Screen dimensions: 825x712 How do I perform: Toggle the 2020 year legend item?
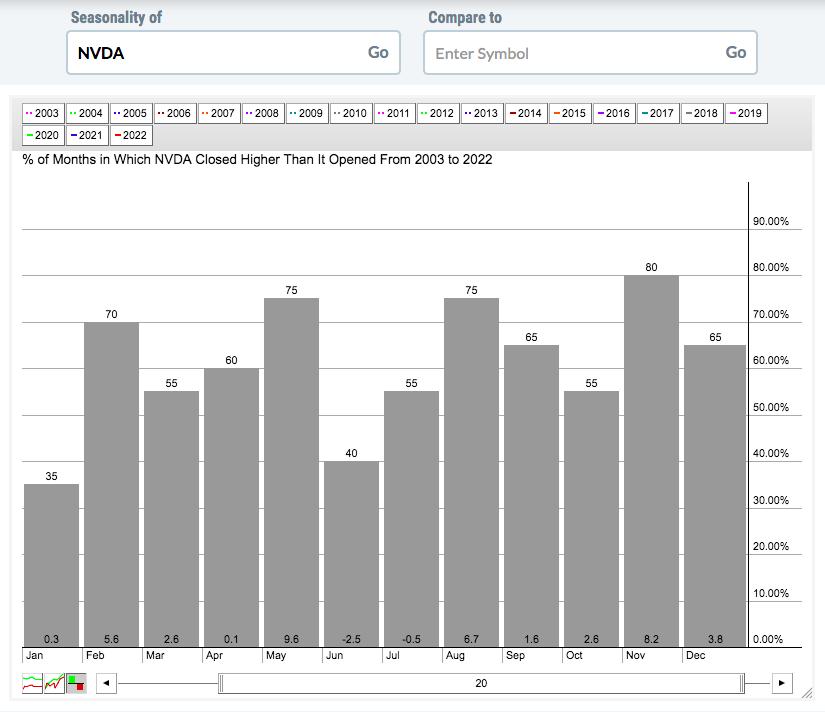42,135
